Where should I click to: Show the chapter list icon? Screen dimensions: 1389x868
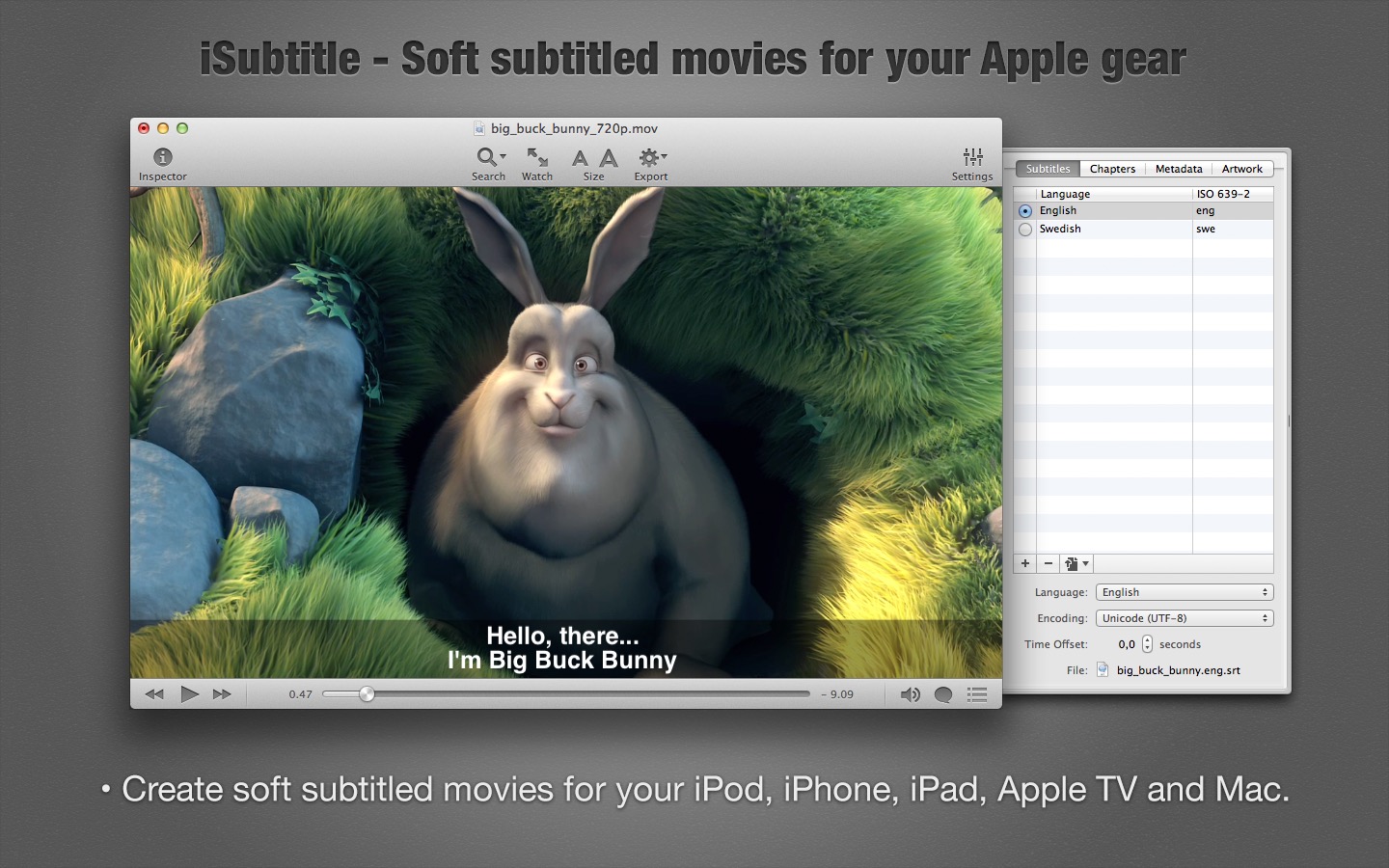tap(977, 694)
